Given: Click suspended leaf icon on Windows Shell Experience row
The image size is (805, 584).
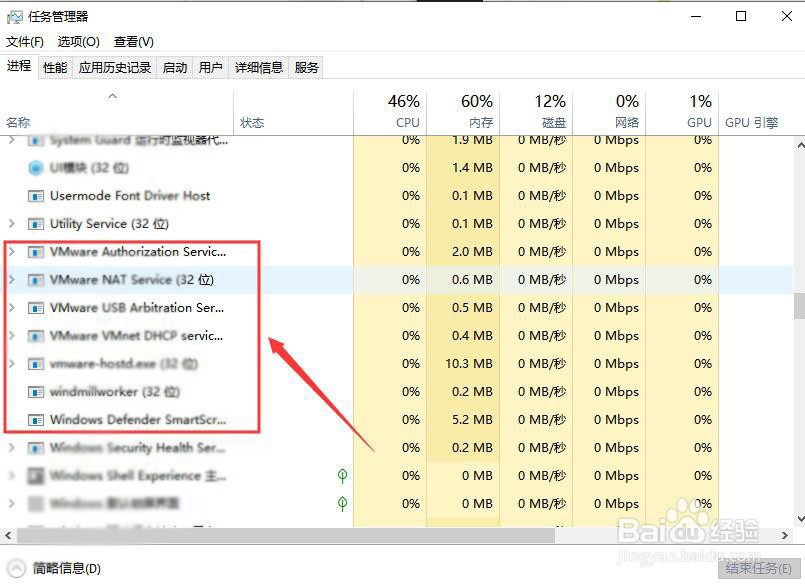Looking at the screenshot, I should (x=342, y=476).
